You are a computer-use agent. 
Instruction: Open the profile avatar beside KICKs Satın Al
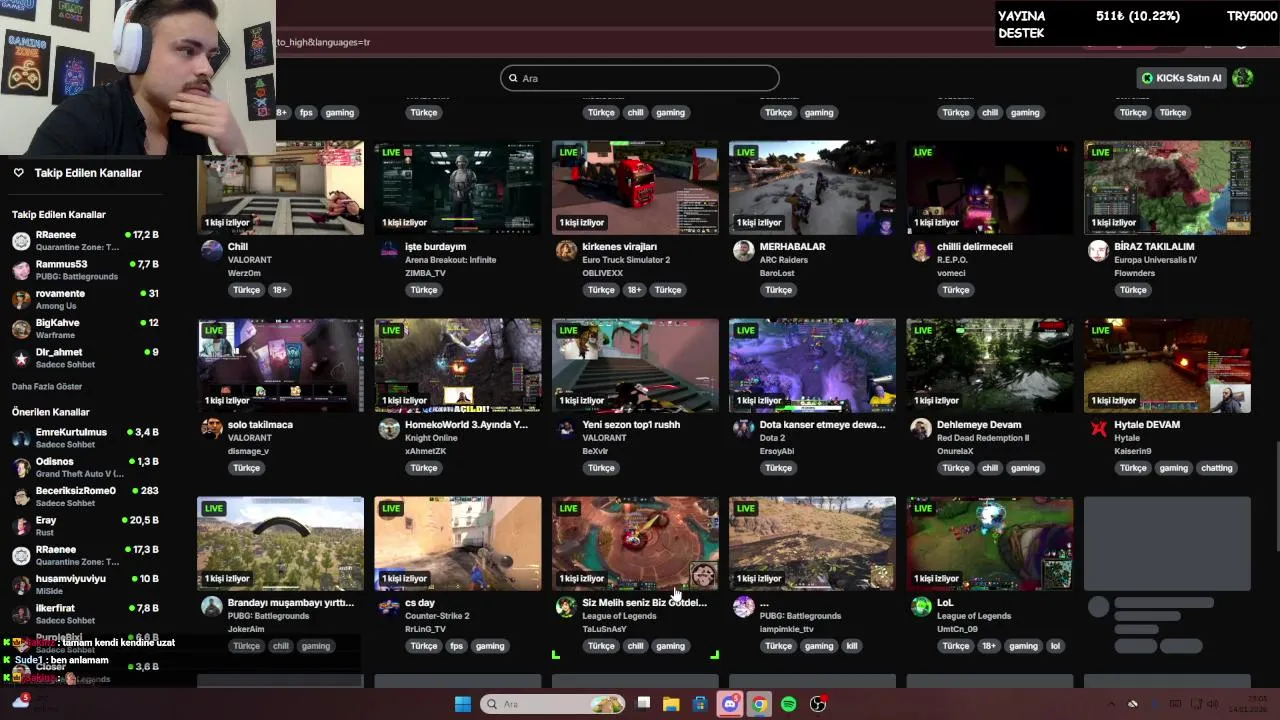coord(1242,78)
